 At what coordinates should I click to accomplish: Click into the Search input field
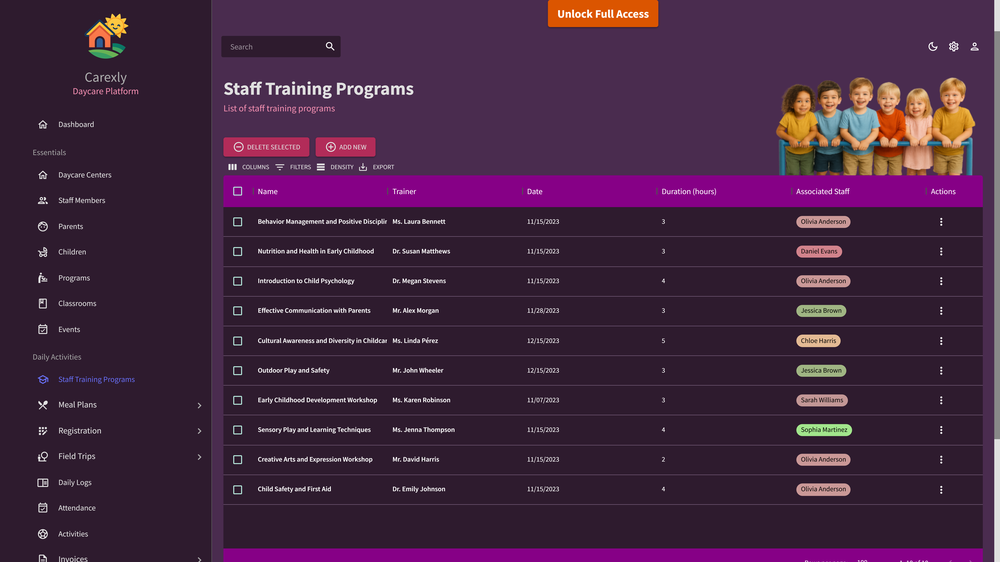pos(274,47)
